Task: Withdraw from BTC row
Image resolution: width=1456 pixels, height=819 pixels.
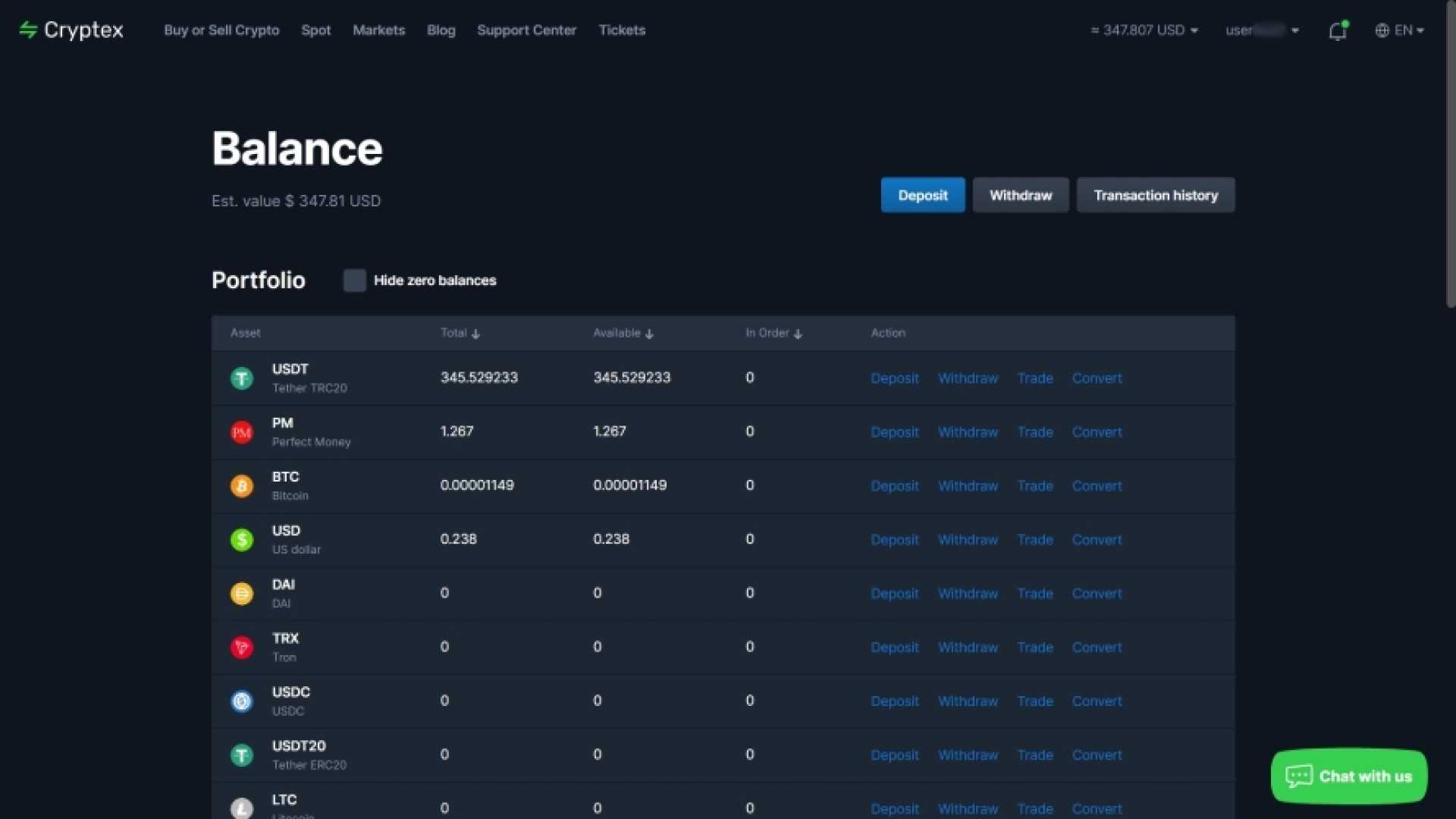Action: [x=968, y=485]
